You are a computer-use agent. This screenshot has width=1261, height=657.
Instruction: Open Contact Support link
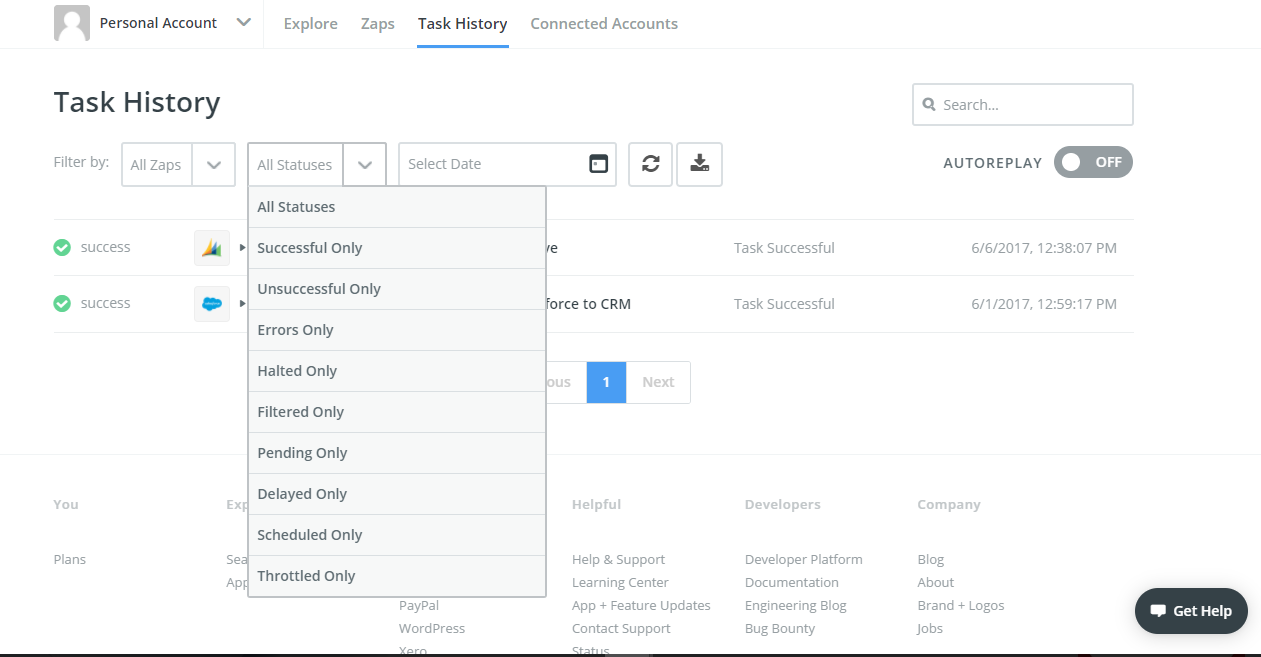pyautogui.click(x=621, y=628)
